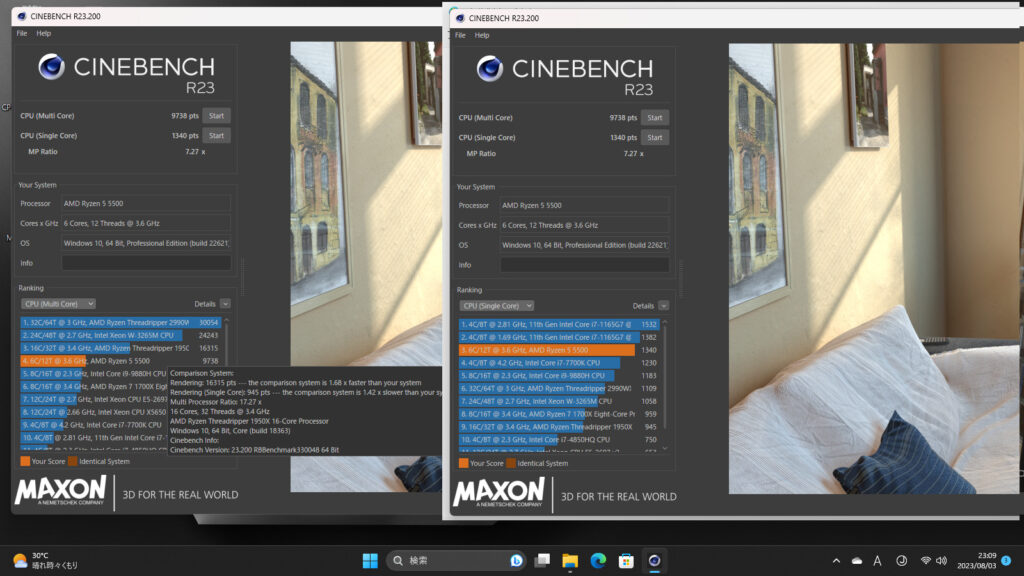The image size is (1024, 576).
Task: Start the CPU (Single Core) test in right window
Action: coord(654,137)
